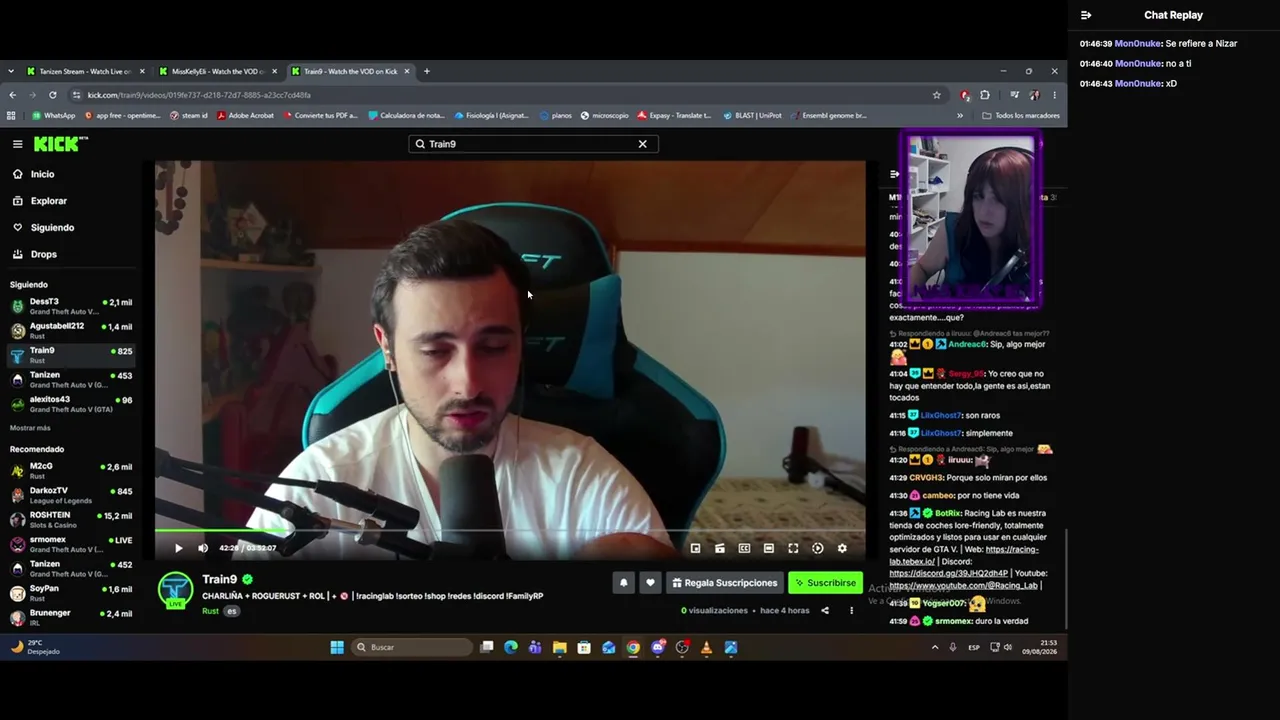The width and height of the screenshot is (1280, 720).
Task: Open DarkozTV recommended channel
Action: click(70, 495)
